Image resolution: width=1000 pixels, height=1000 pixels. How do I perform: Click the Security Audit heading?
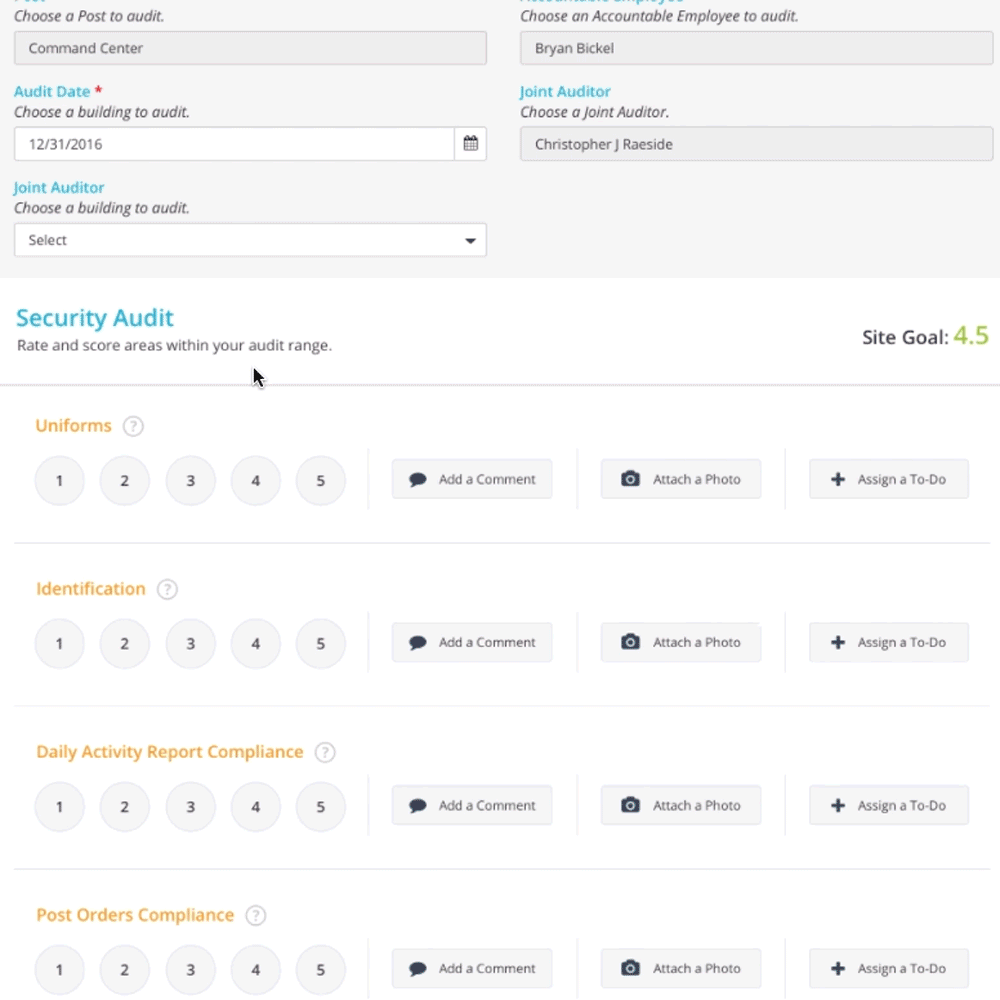tap(94, 318)
